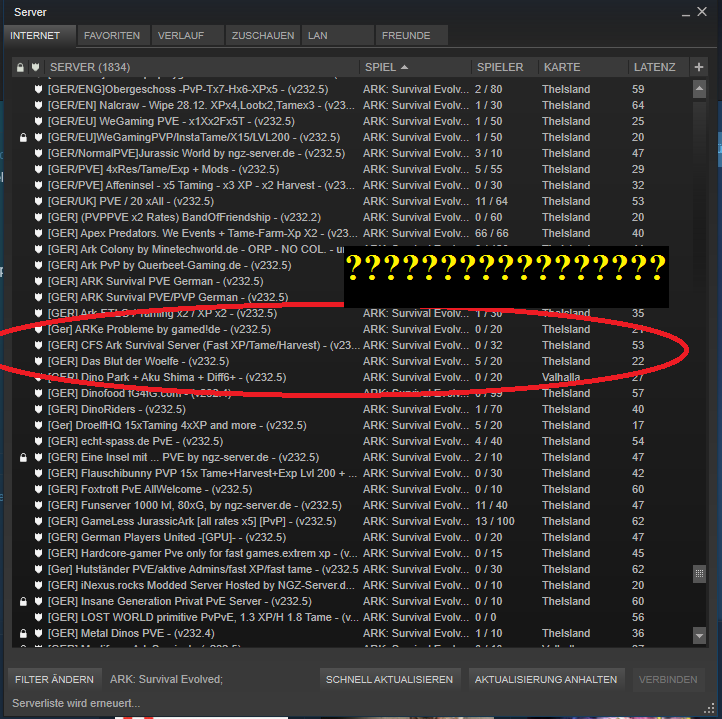Click shield icon of DinoRiders row
722x719 pixels.
pos(39,409)
